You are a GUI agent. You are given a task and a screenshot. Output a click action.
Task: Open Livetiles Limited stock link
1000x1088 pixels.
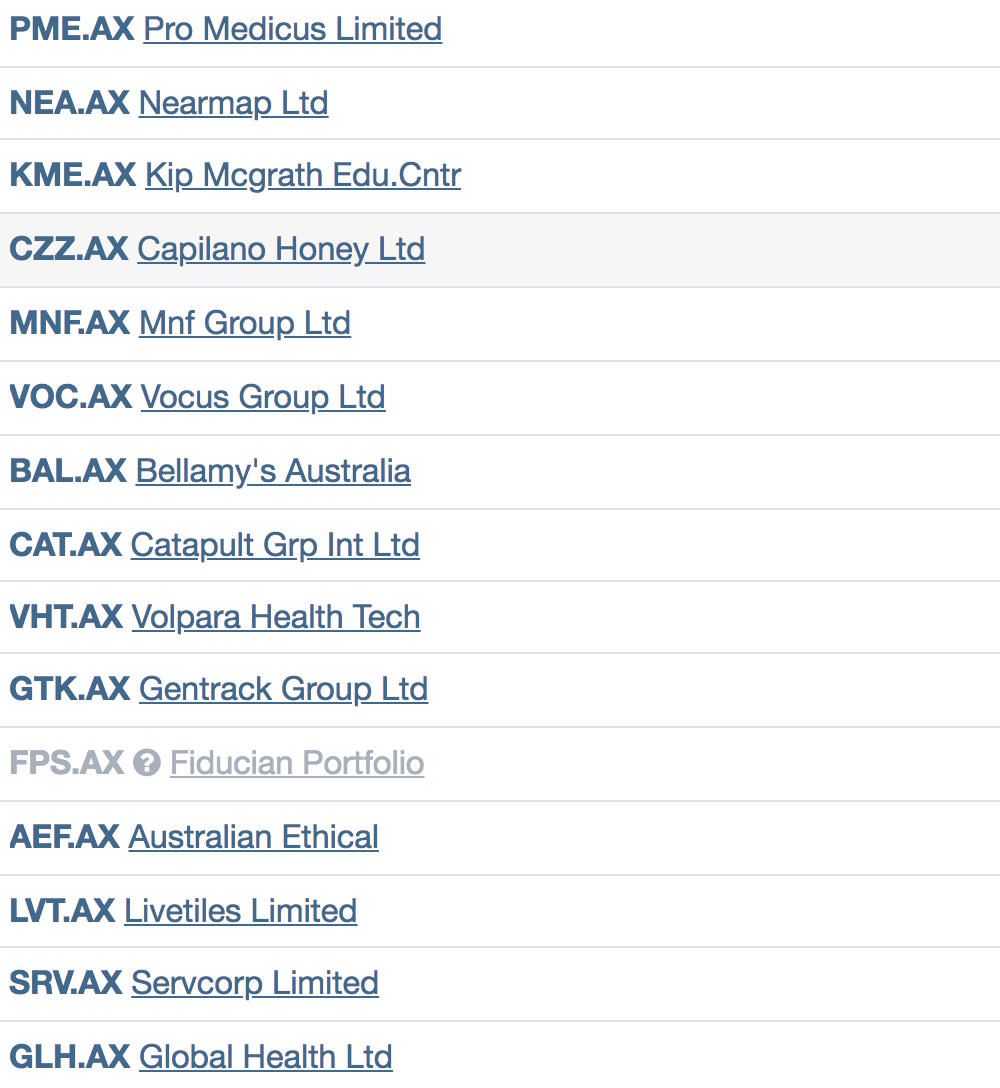tap(240, 911)
